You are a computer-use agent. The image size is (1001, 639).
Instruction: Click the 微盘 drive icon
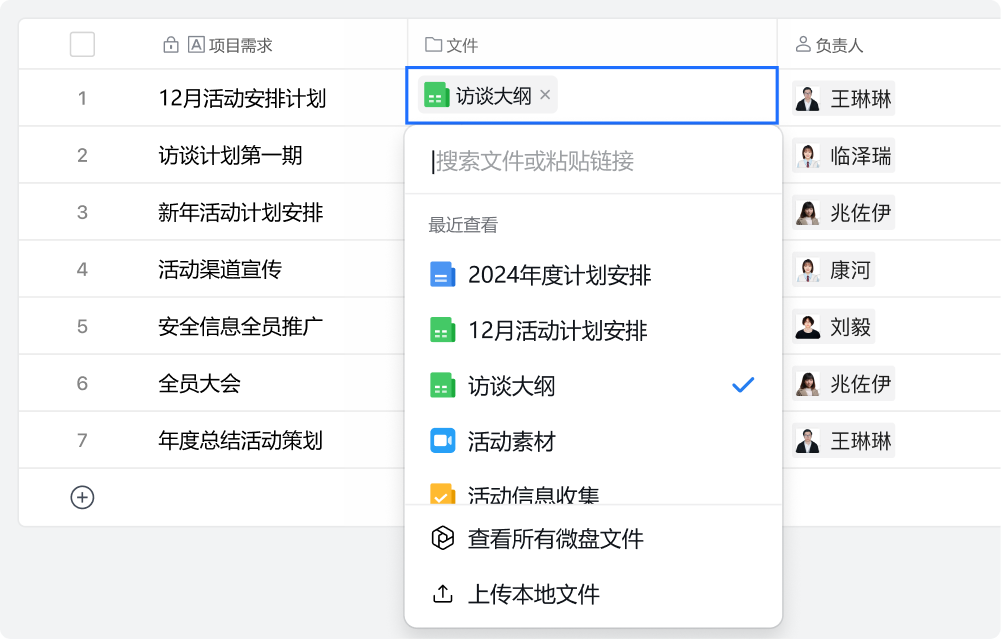pyautogui.click(x=442, y=538)
